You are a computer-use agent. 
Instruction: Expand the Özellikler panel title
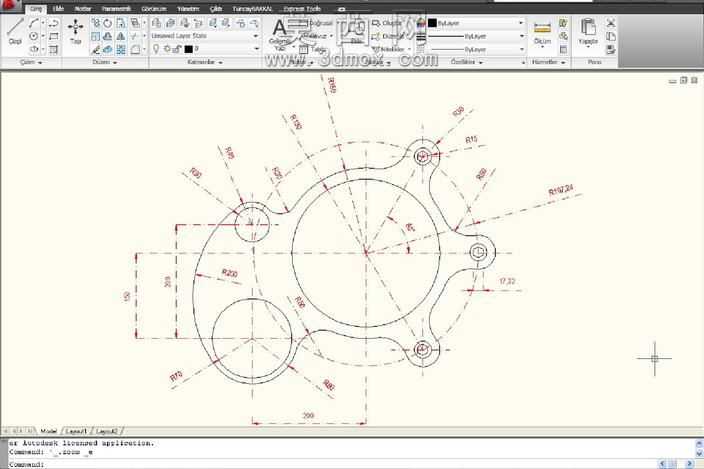[x=466, y=62]
